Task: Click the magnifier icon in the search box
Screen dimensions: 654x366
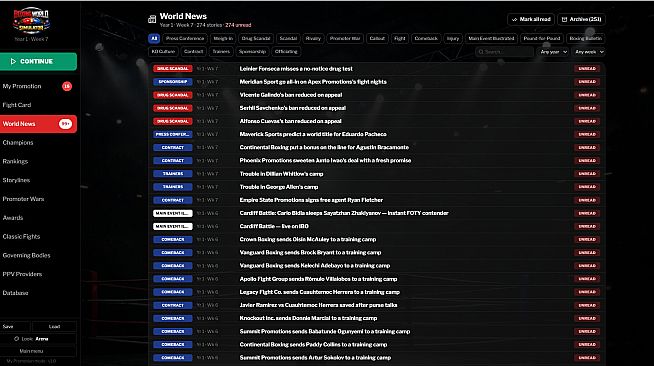Action: [481, 52]
